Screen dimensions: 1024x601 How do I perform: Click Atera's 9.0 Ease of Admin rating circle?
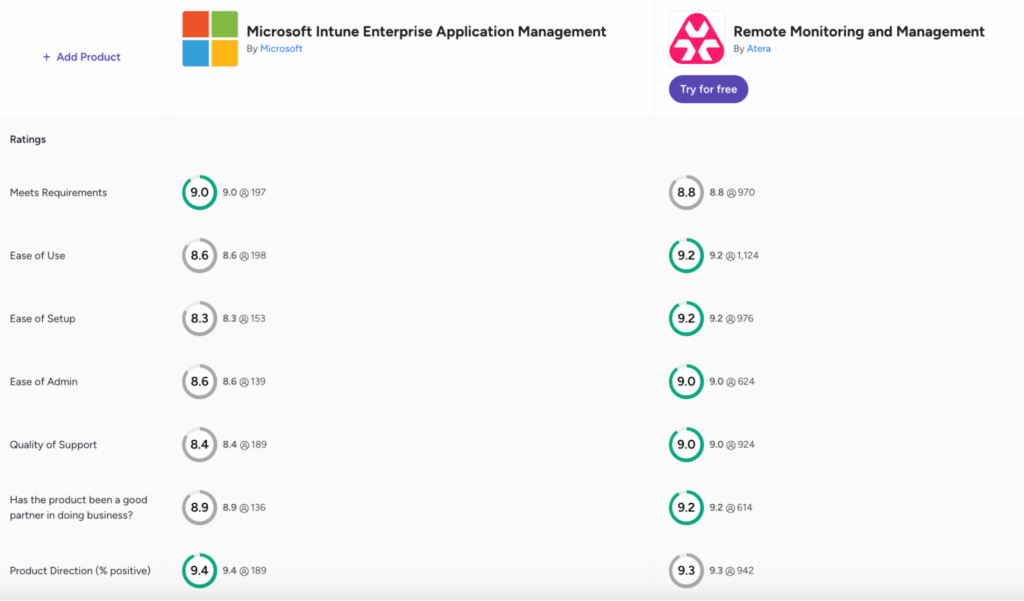(686, 382)
